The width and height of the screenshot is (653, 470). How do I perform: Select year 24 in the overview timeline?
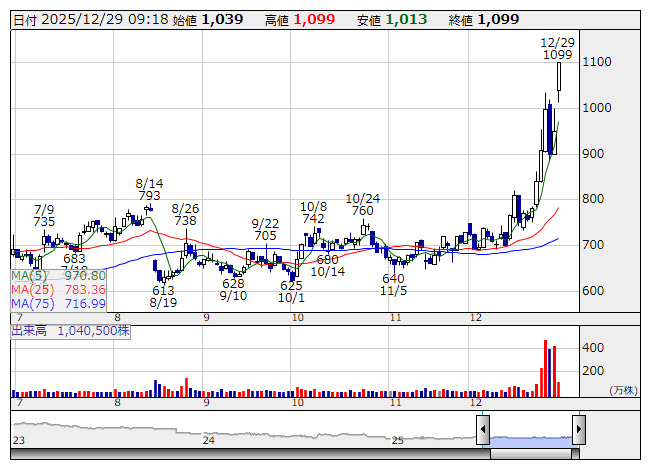click(x=208, y=440)
